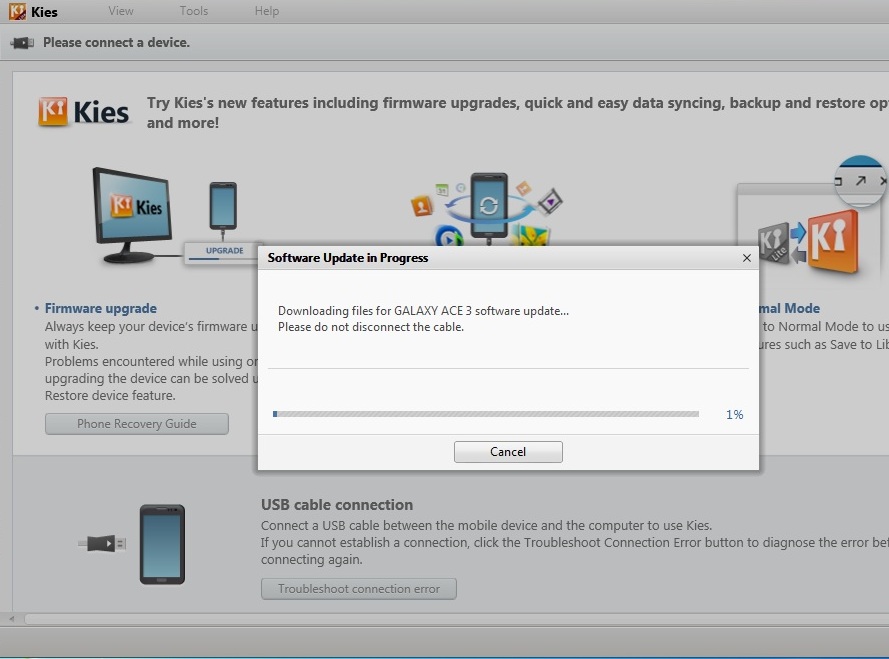The width and height of the screenshot is (889, 659).
Task: Click the horizontal scrollbar track
Action: pos(456,619)
